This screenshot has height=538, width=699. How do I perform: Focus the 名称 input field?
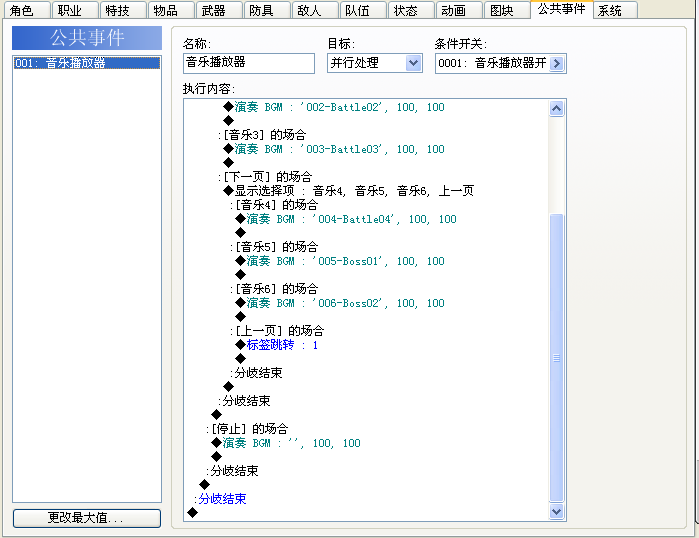(249, 63)
